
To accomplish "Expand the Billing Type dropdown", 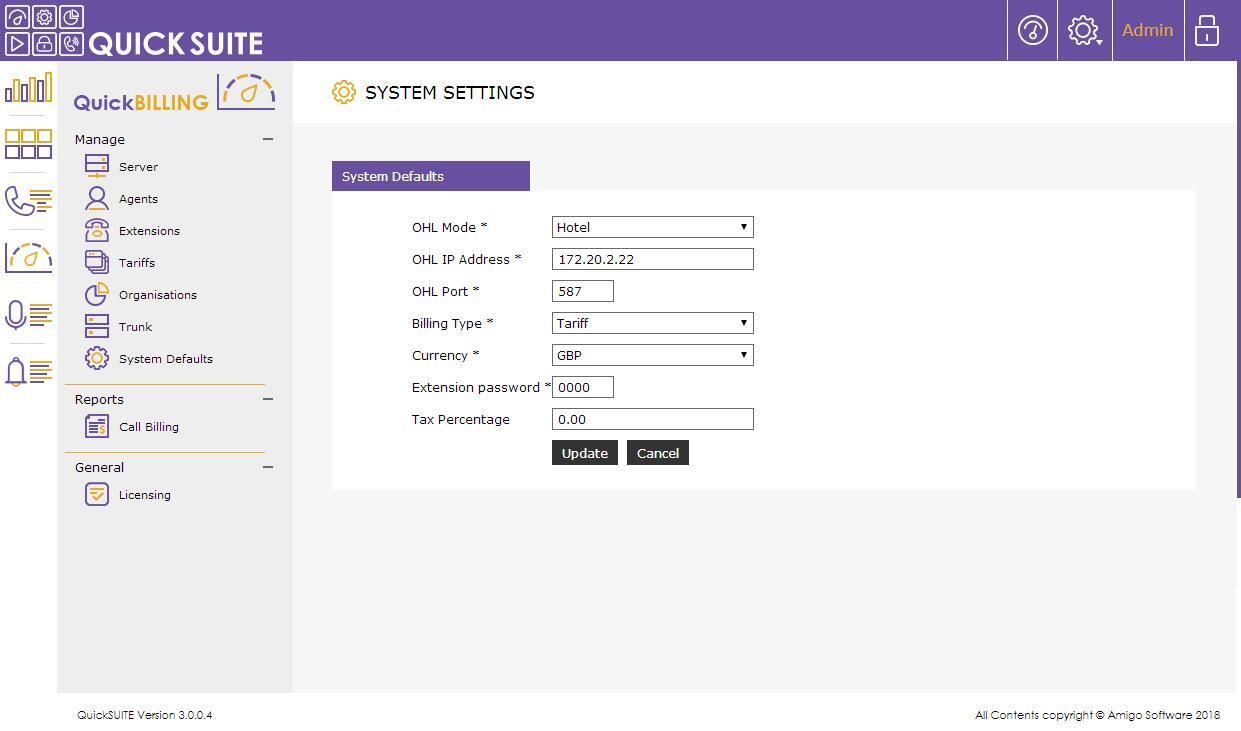I will click(652, 323).
